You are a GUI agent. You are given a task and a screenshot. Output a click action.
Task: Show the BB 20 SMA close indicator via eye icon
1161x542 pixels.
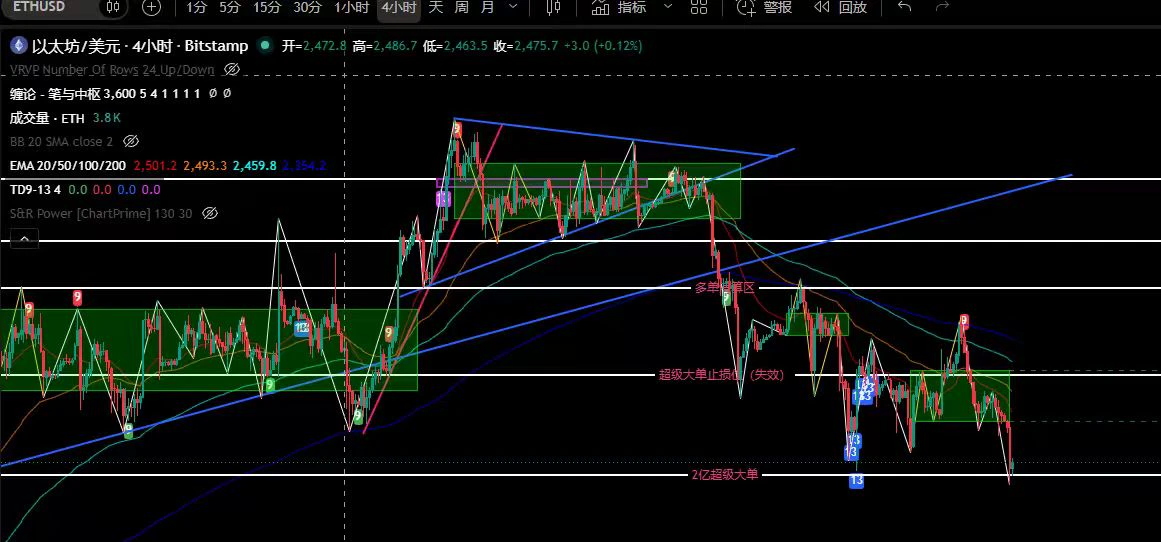click(x=131, y=141)
